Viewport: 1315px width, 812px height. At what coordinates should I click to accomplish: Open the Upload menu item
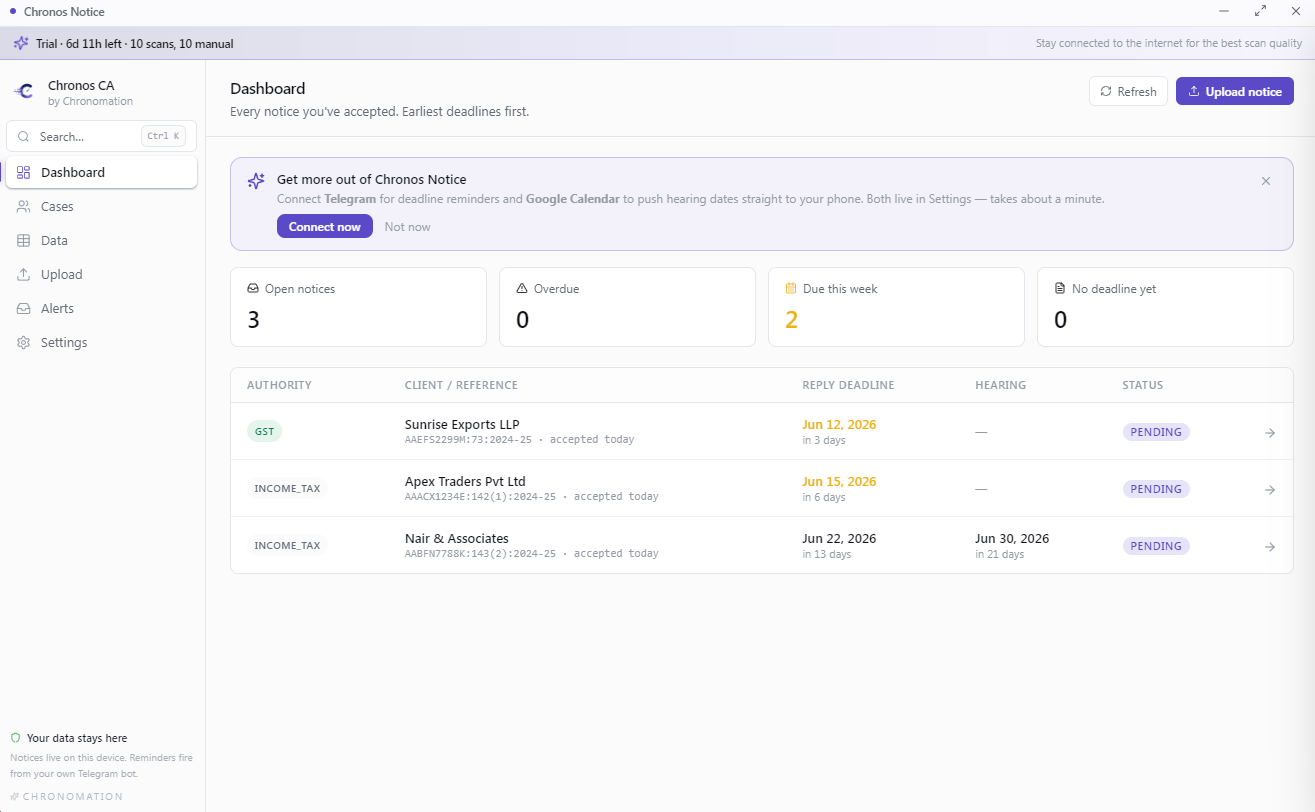pos(101,274)
